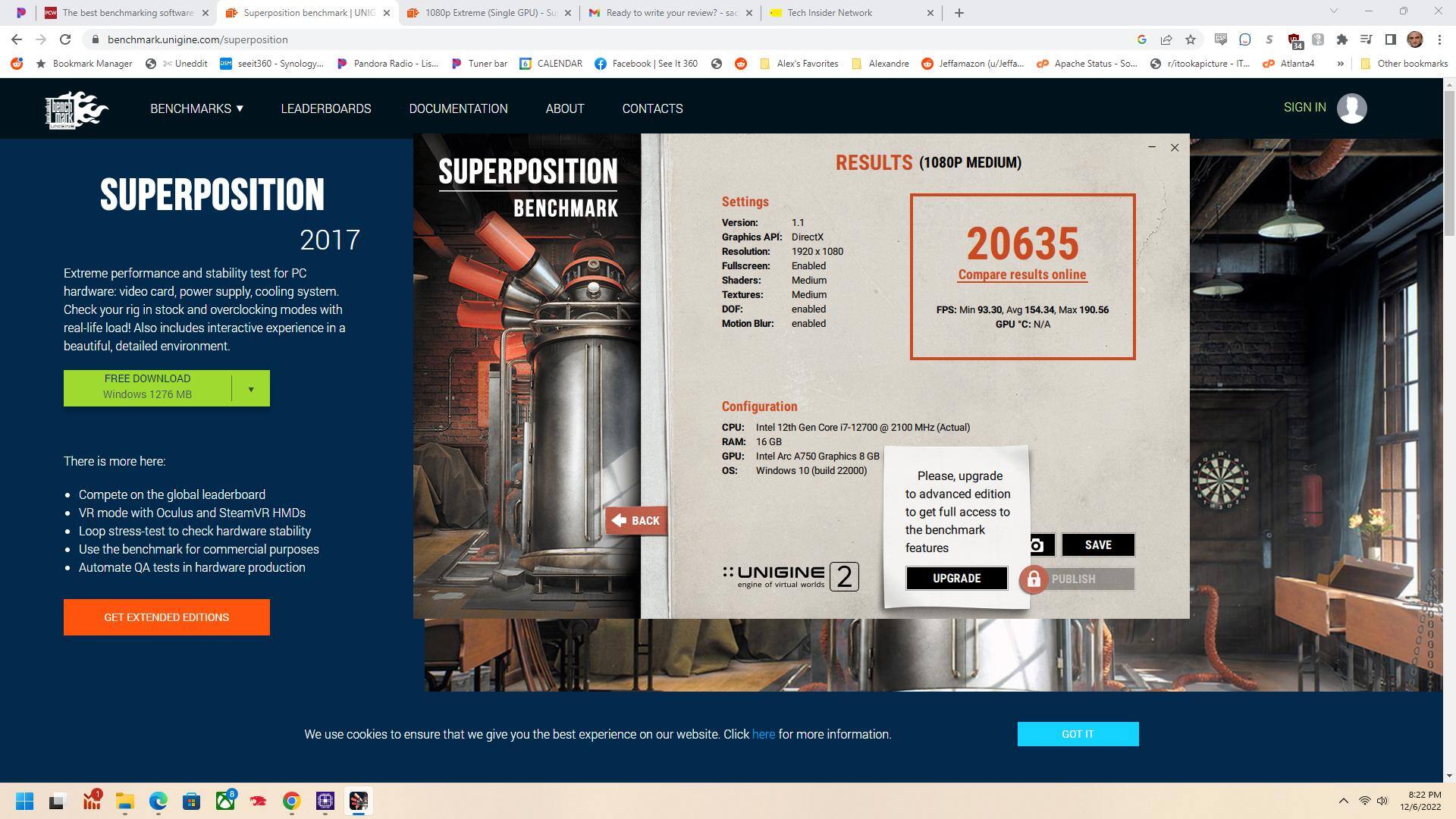1456x819 pixels.
Task: Click the BACK arrow in benchmark results
Action: 637,521
